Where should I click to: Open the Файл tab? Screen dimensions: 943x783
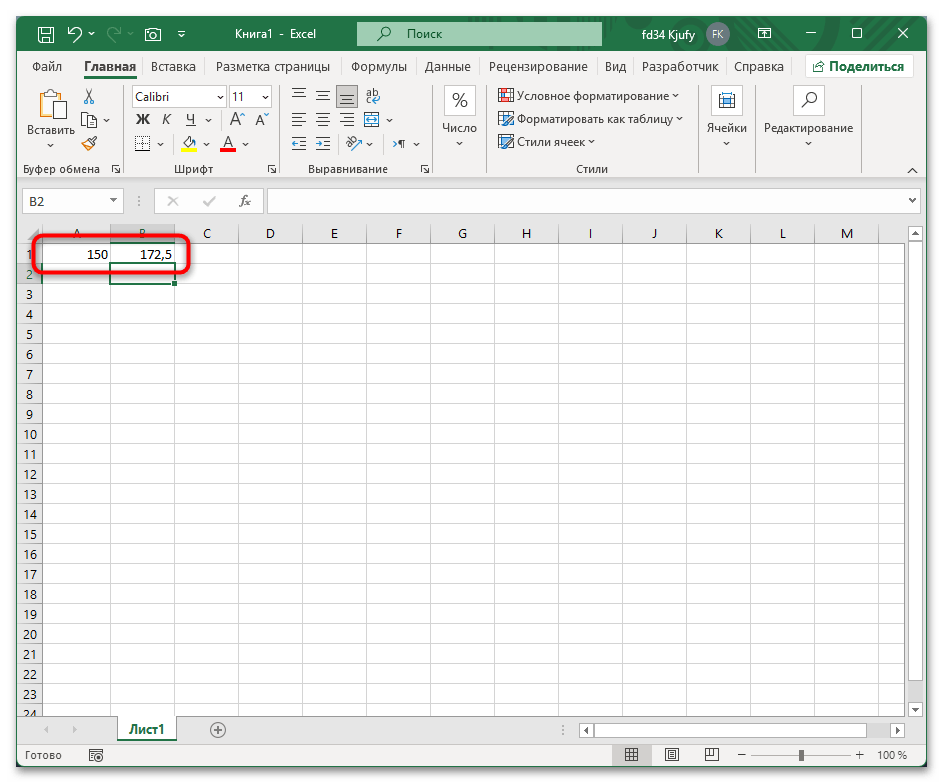point(47,67)
